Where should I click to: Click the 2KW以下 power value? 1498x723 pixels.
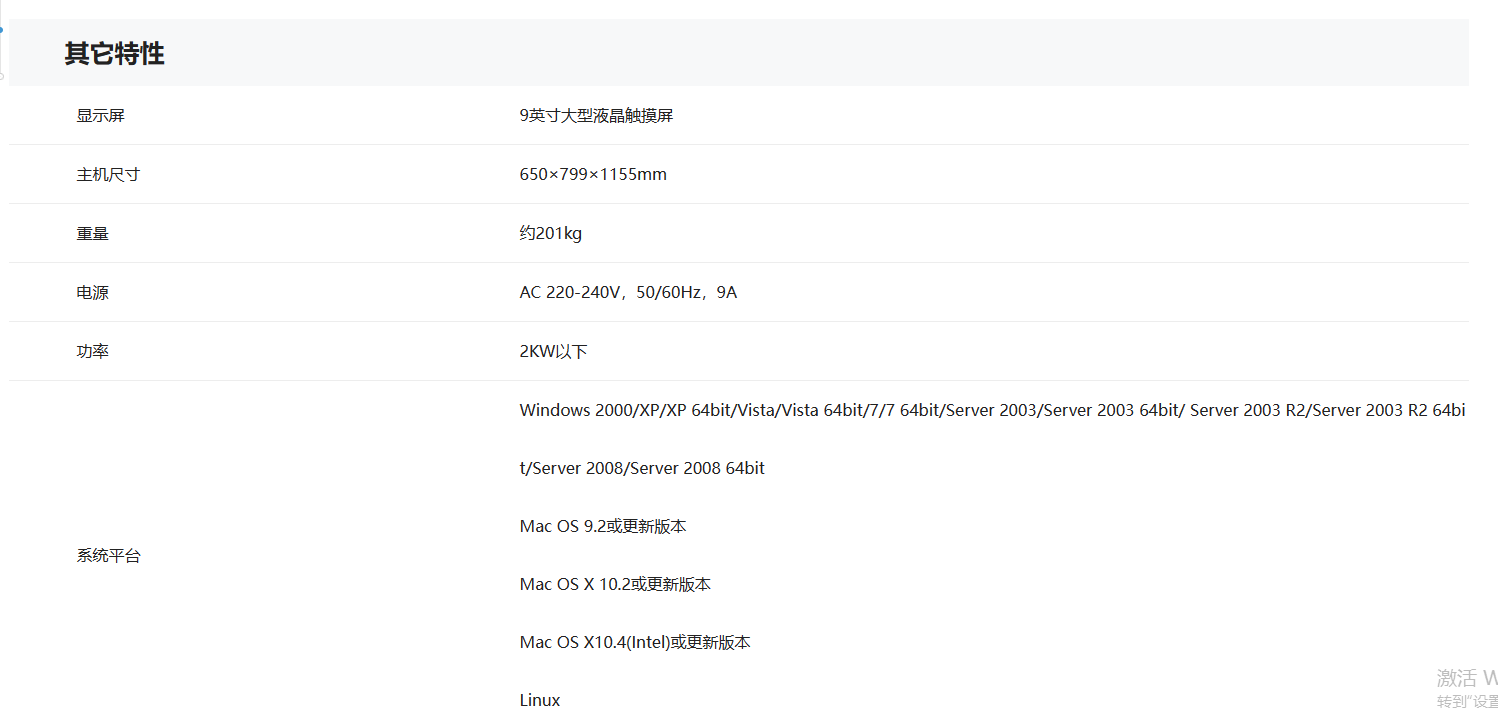[x=553, y=352]
